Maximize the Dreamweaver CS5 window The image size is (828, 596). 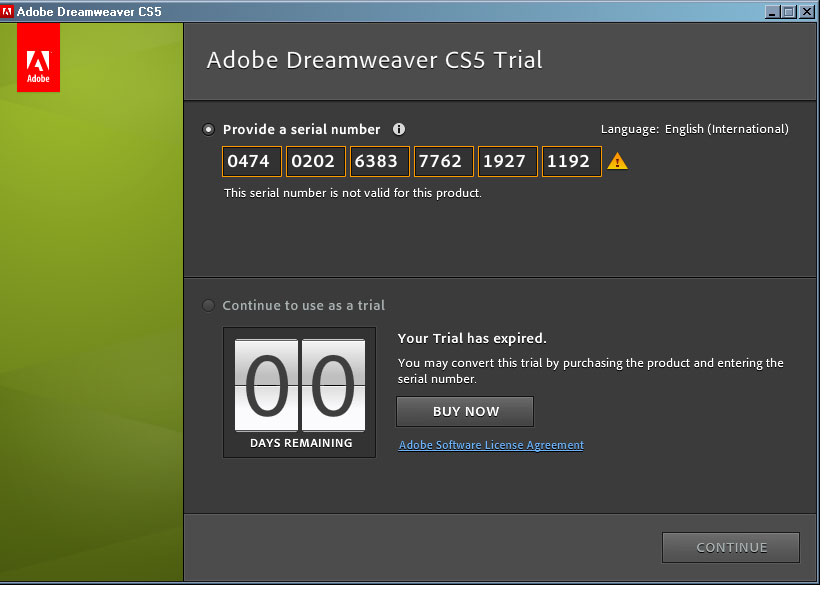point(789,12)
